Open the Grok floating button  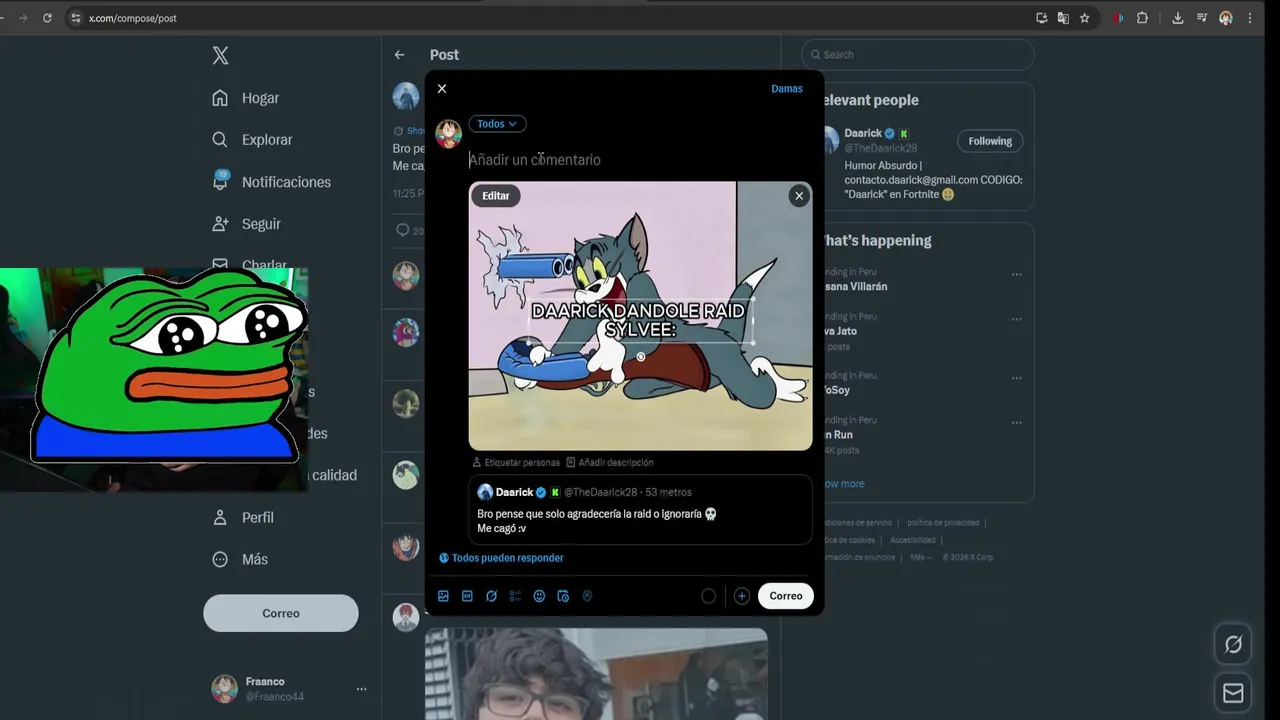(x=1233, y=645)
